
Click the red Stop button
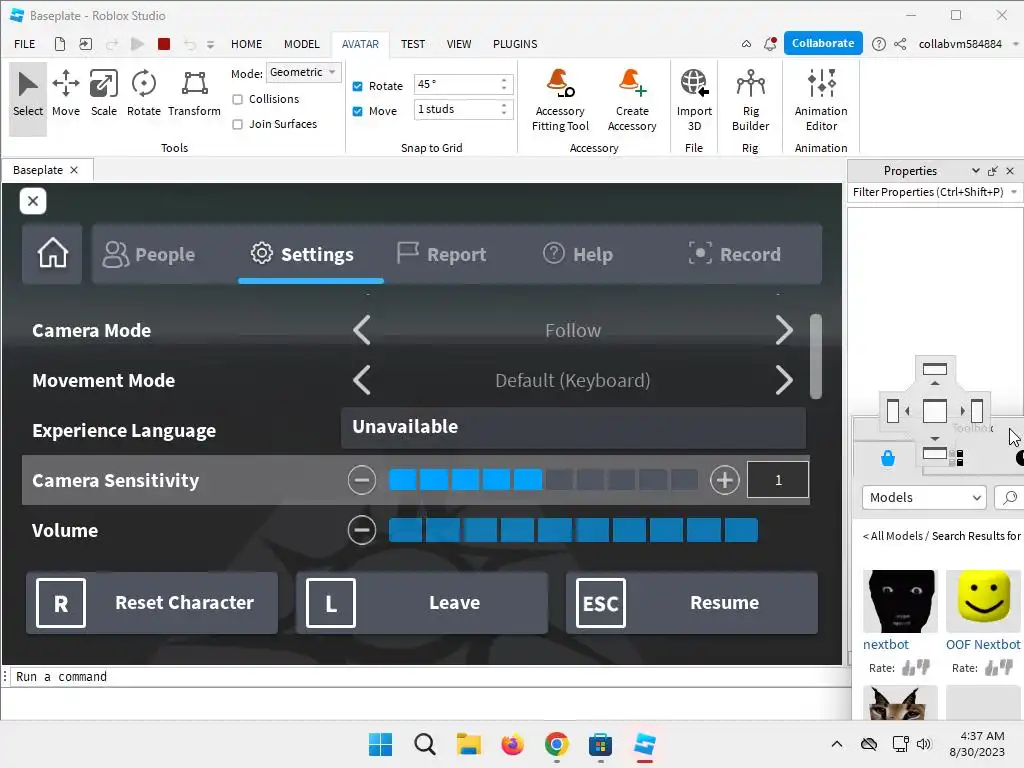click(164, 44)
